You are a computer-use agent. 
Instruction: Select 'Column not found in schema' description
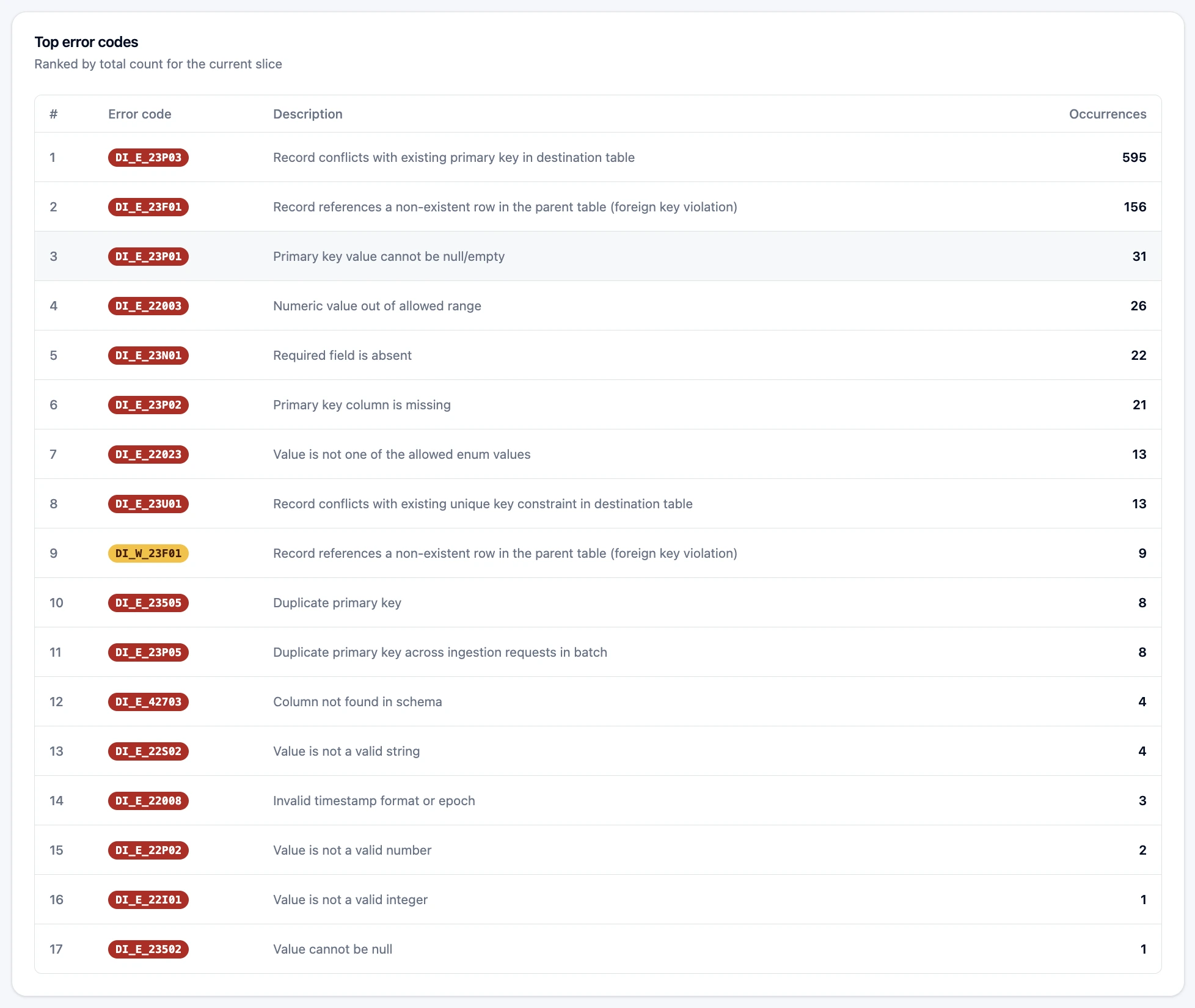[357, 702]
